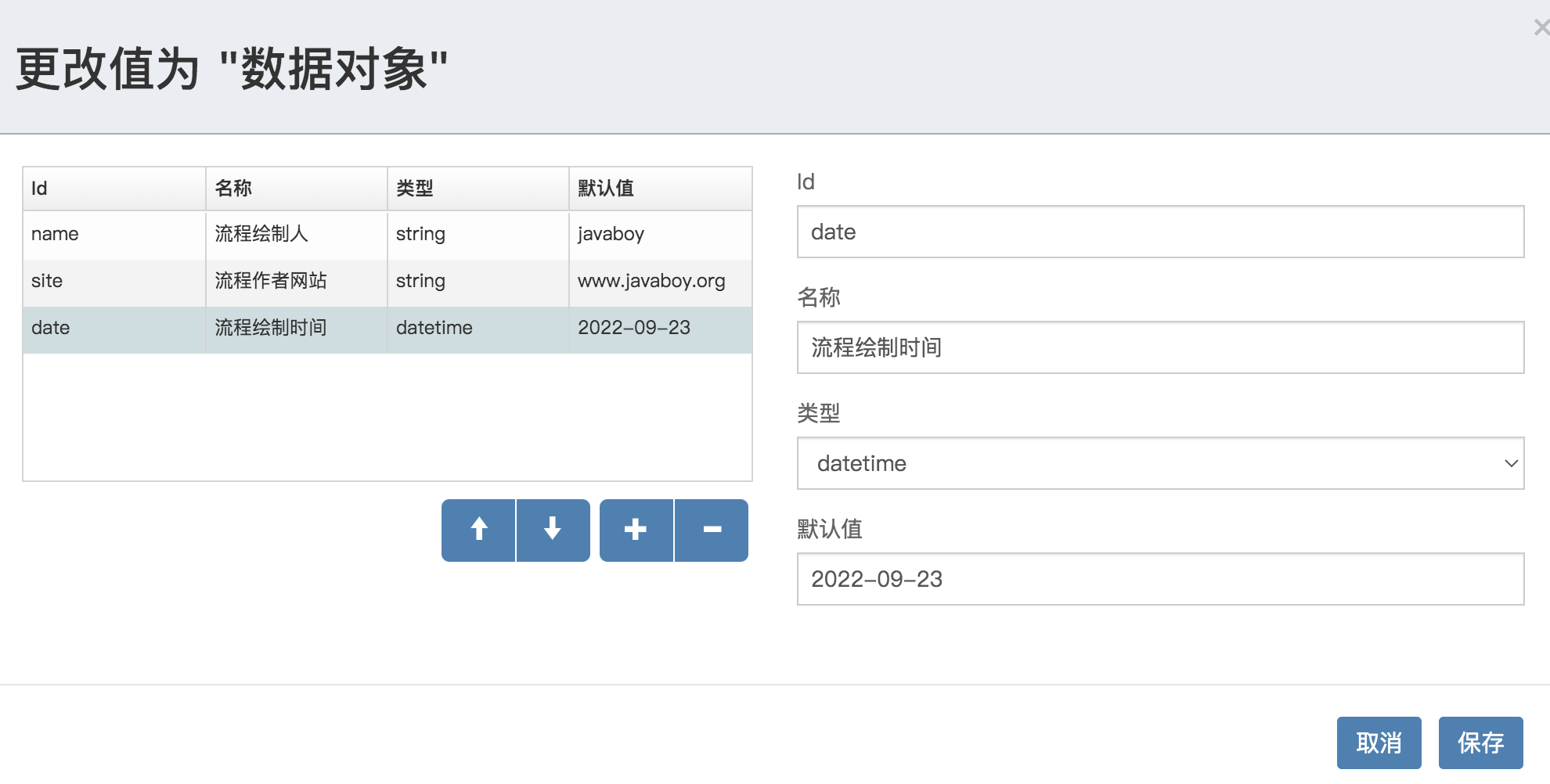
Task: Close the dialog with the X icon
Action: [x=1541, y=28]
